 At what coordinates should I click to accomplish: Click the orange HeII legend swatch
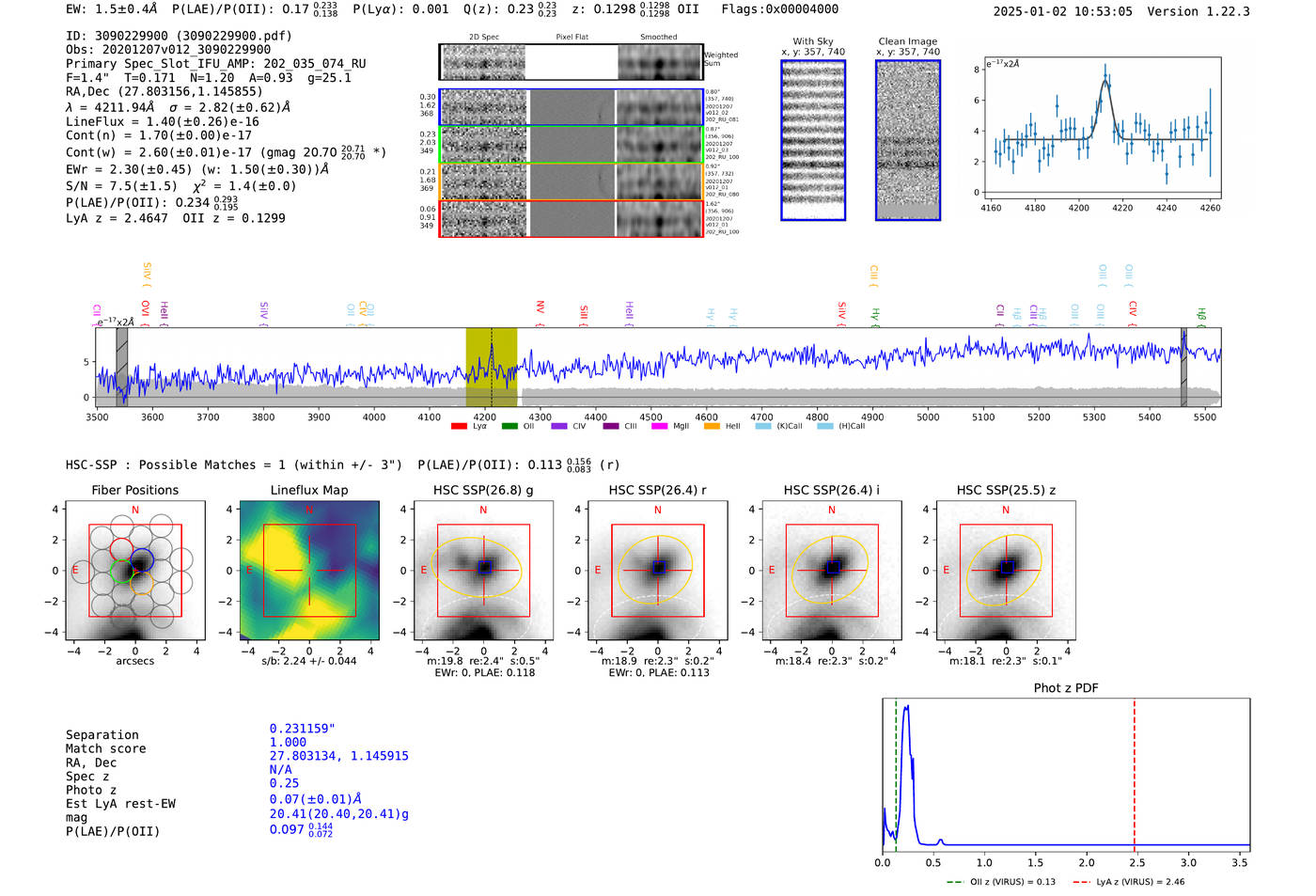click(711, 426)
